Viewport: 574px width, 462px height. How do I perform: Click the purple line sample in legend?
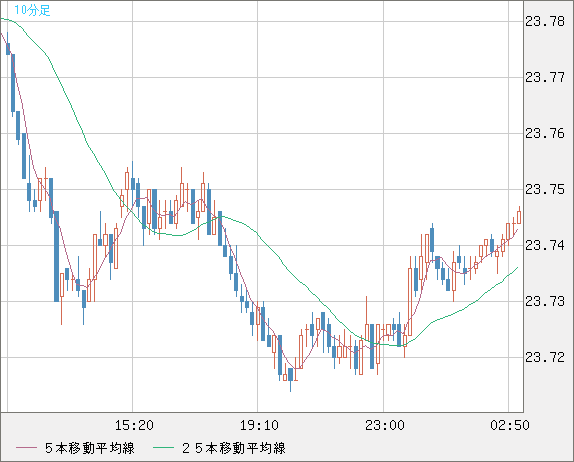26,448
